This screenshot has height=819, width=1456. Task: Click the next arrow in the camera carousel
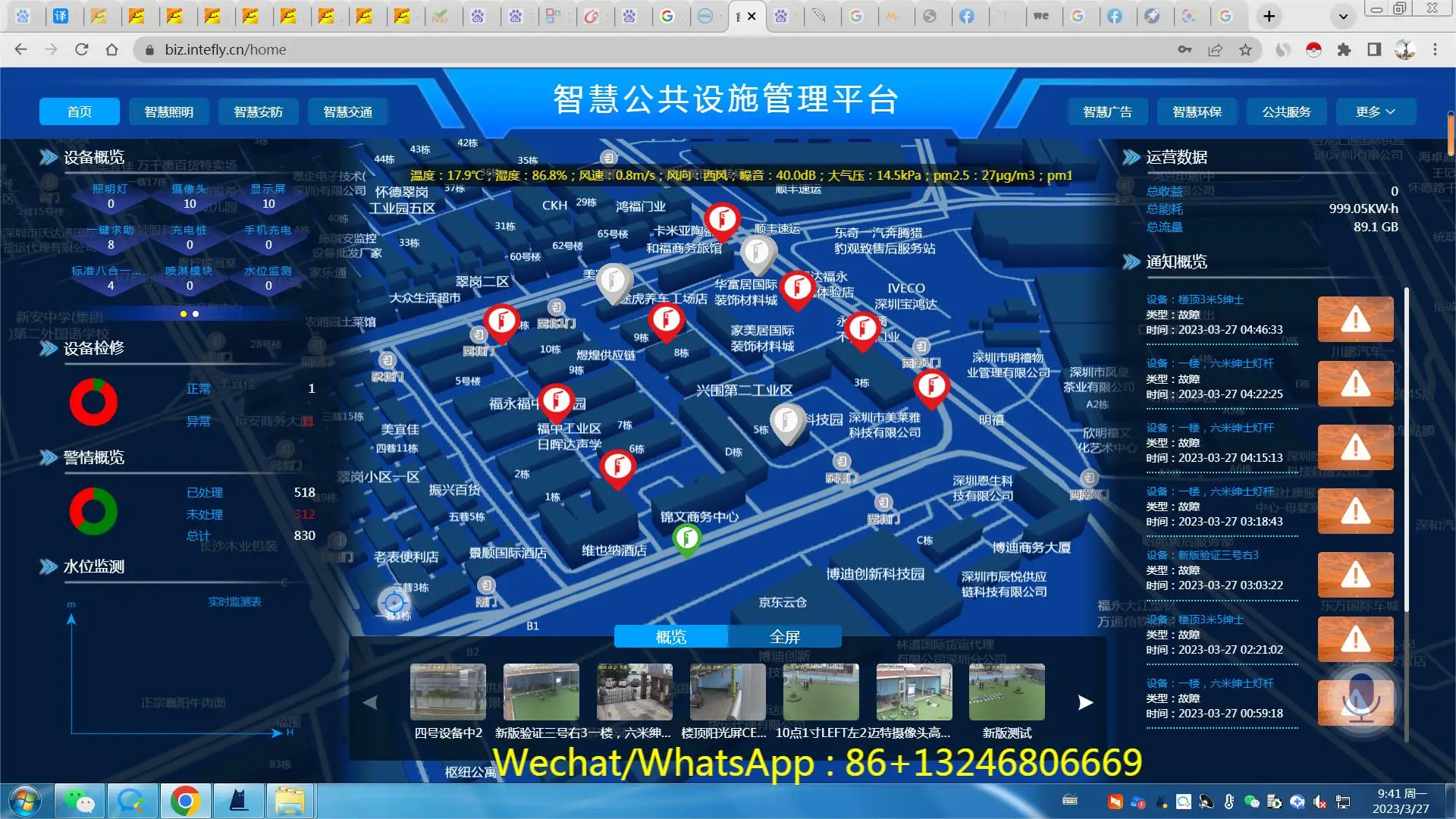(1085, 702)
